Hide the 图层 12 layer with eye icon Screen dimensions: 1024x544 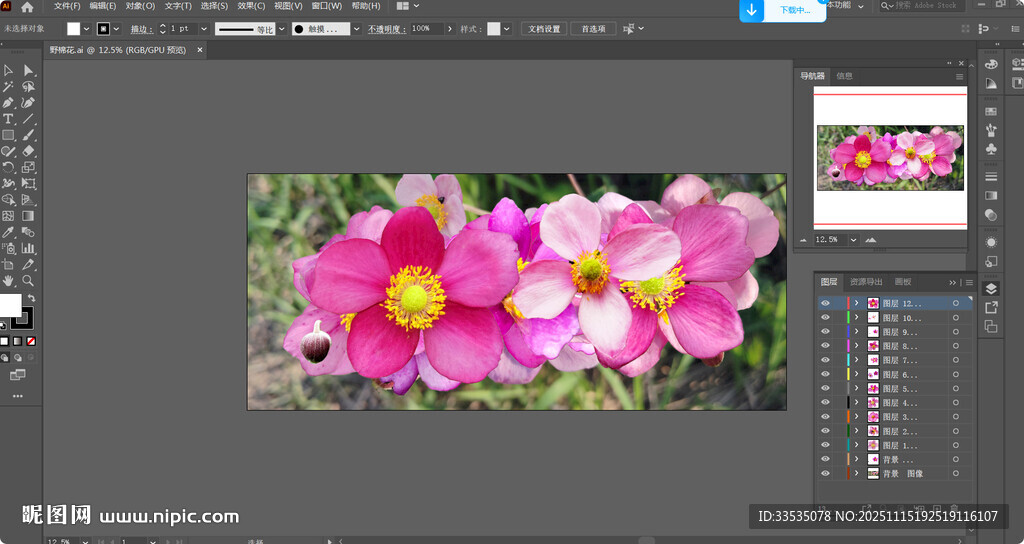[825, 303]
